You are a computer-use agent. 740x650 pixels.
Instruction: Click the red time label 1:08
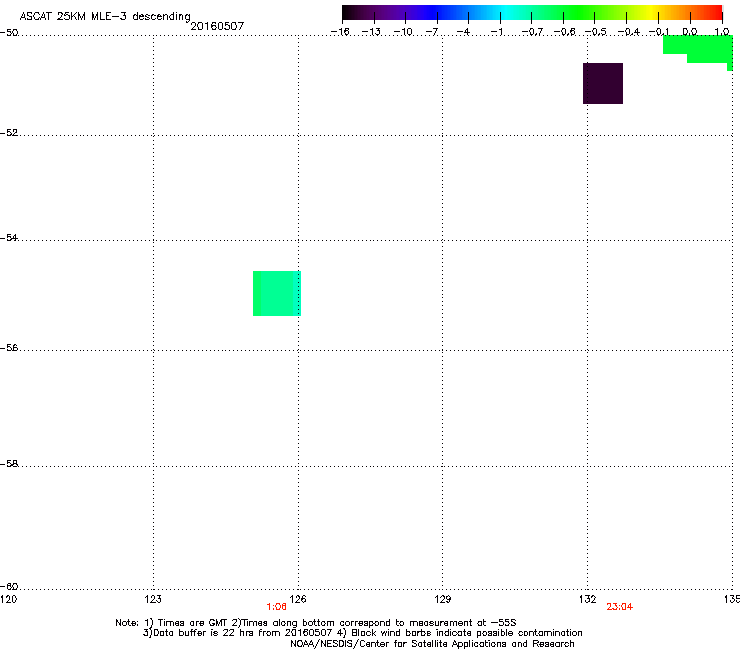click(277, 607)
